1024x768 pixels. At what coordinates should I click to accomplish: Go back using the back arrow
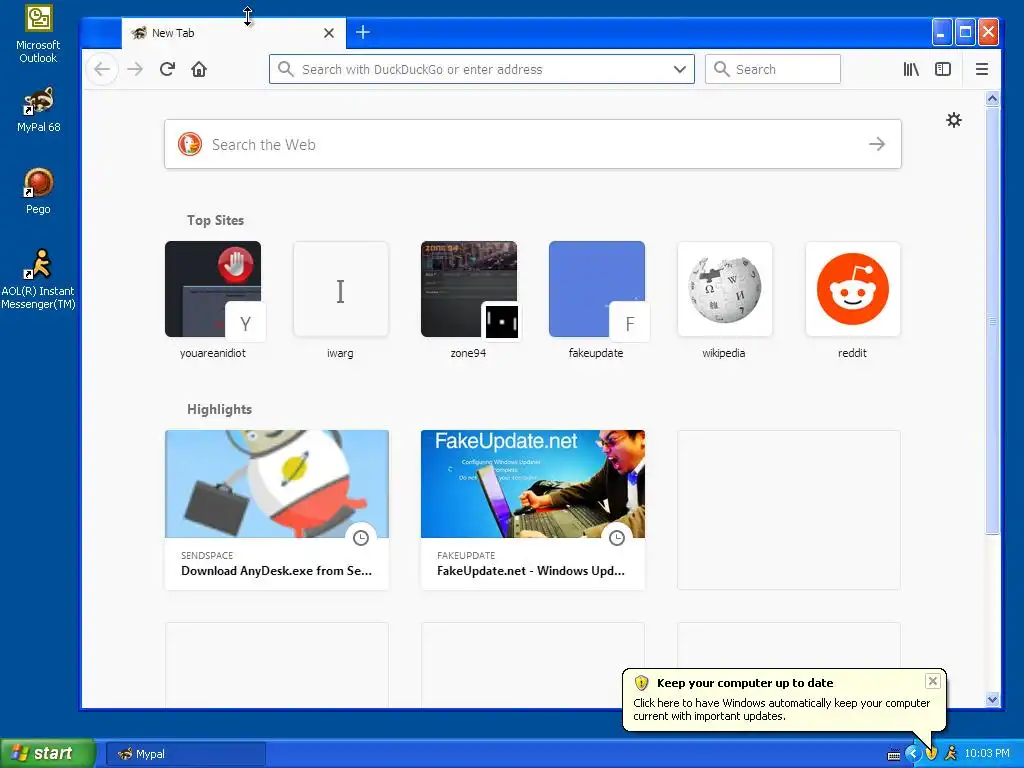(102, 69)
